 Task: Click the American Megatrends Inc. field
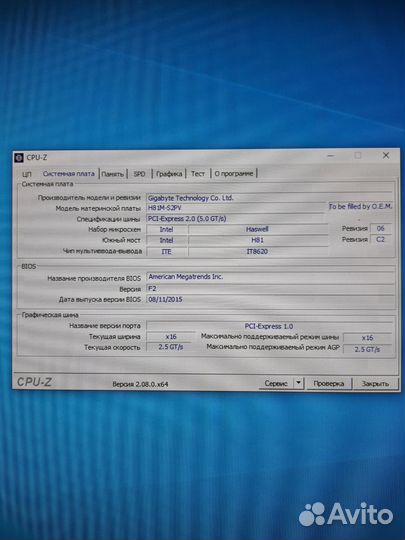[270, 277]
